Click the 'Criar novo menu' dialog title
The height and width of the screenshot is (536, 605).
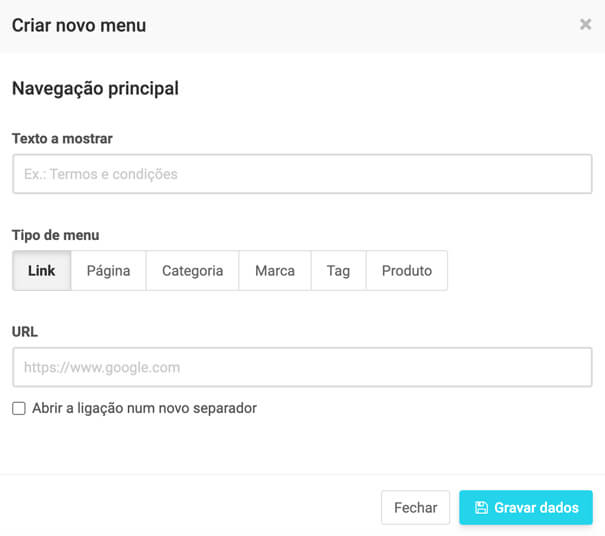click(79, 25)
